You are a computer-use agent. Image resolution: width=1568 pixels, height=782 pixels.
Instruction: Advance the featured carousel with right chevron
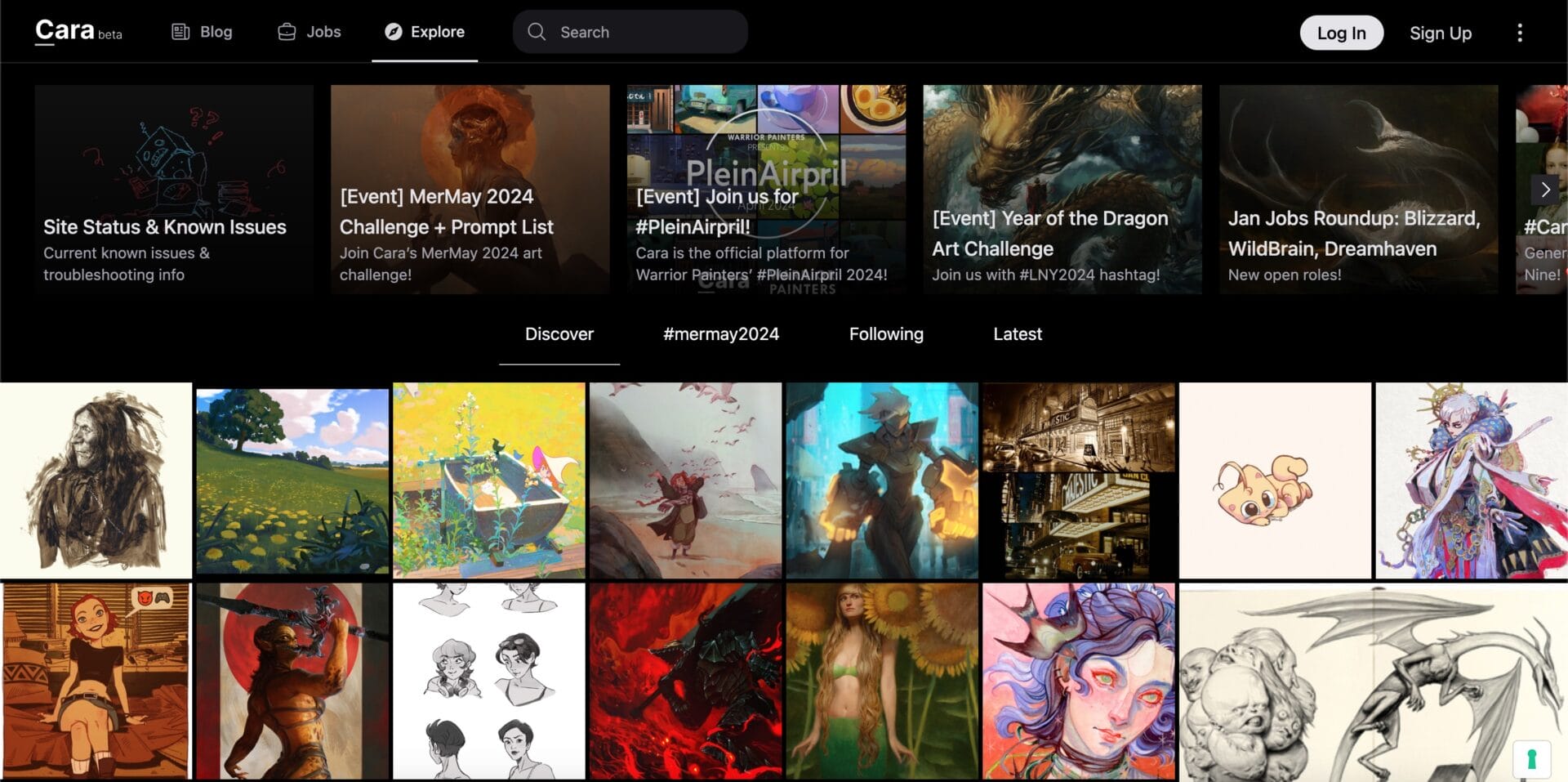pyautogui.click(x=1545, y=190)
